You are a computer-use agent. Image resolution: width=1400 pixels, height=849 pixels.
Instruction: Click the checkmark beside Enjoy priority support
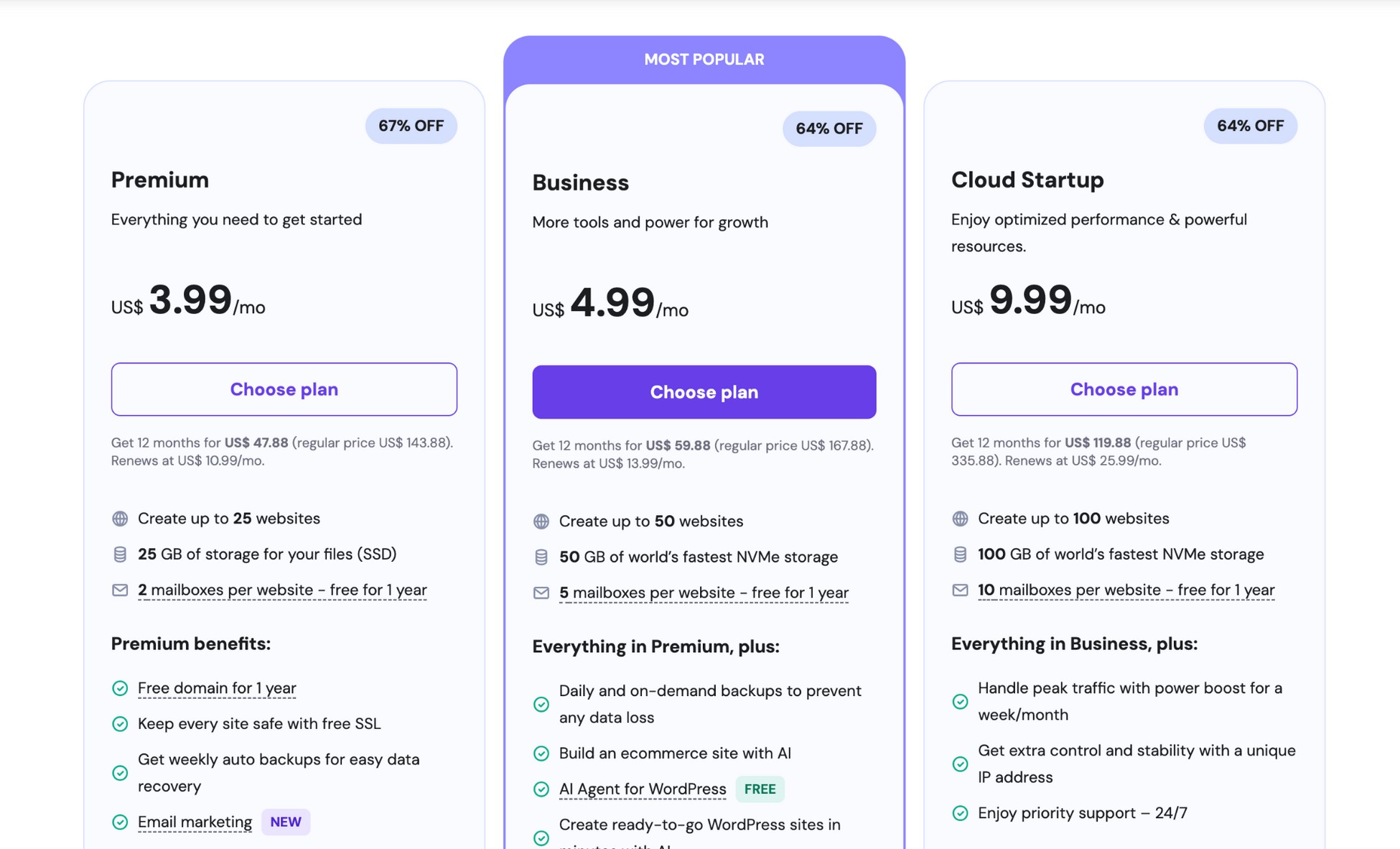coord(960,813)
